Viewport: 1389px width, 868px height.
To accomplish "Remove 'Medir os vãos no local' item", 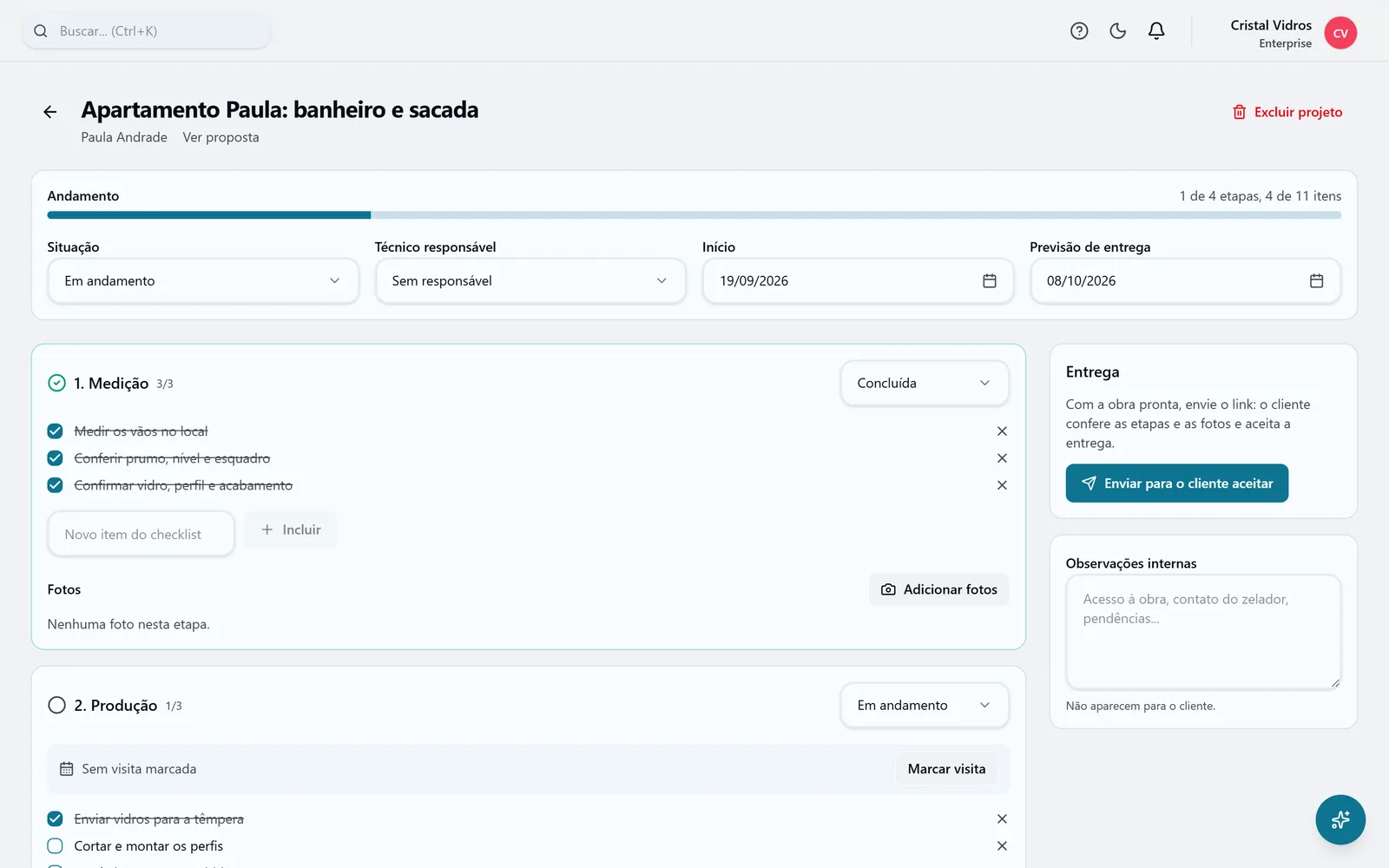I will [1002, 431].
